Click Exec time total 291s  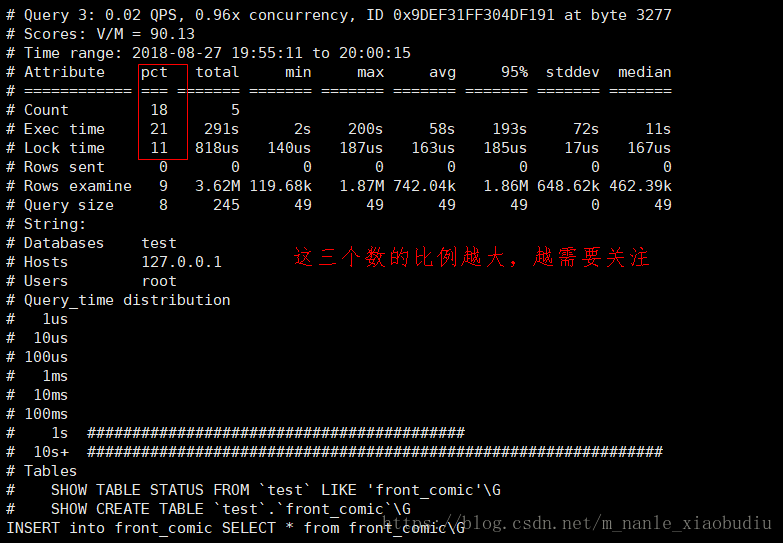[x=221, y=129]
